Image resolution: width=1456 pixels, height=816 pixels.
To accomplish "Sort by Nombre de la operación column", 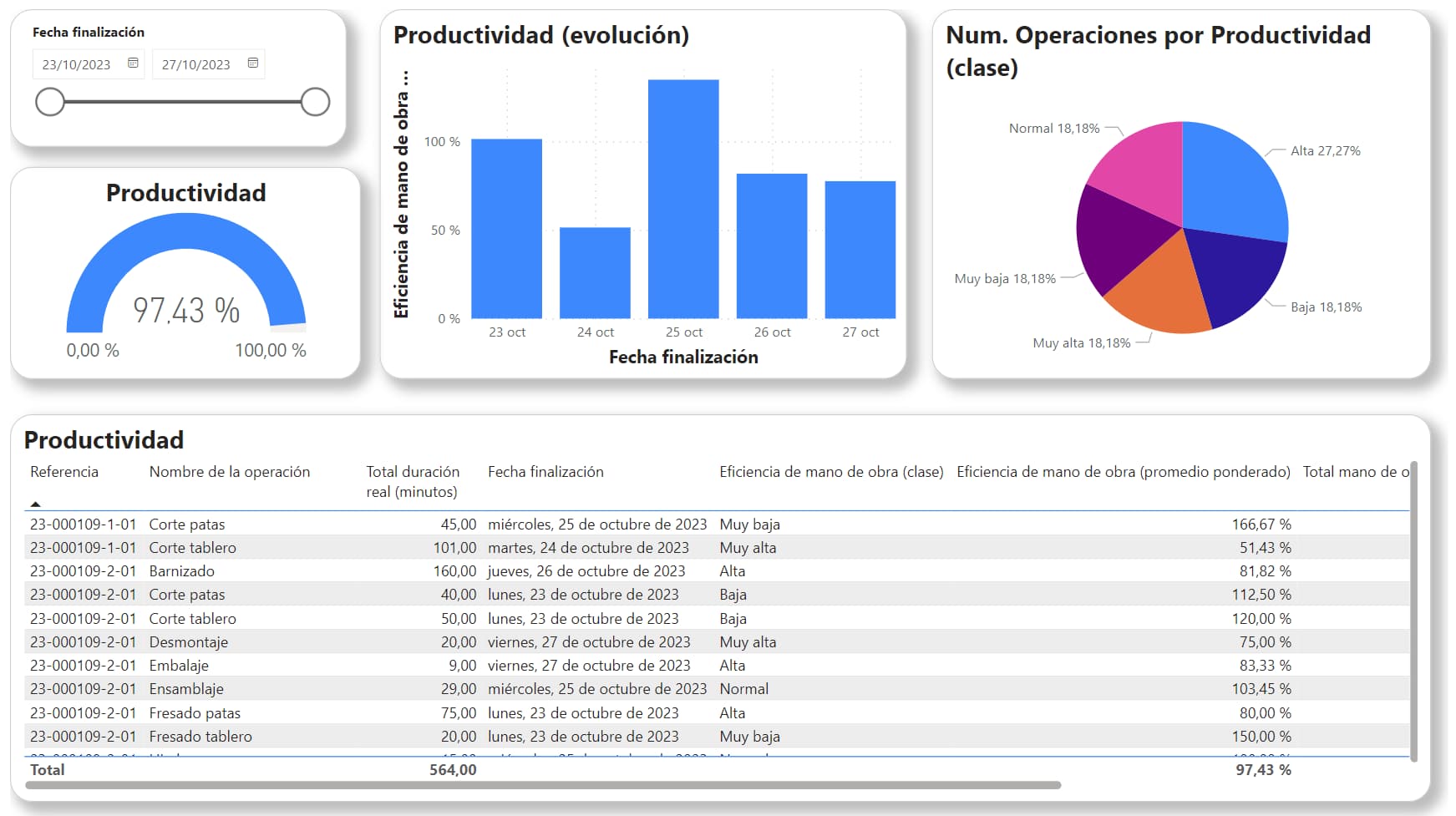I will click(230, 472).
